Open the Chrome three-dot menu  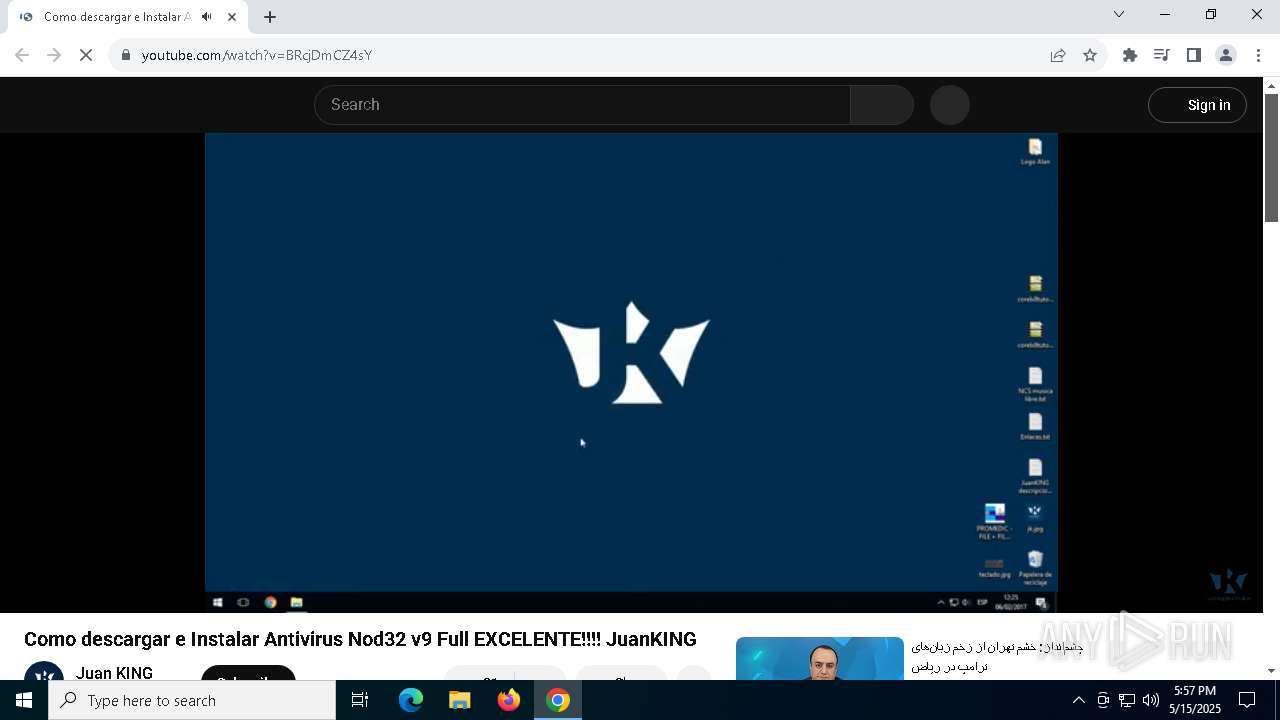pyautogui.click(x=1259, y=55)
